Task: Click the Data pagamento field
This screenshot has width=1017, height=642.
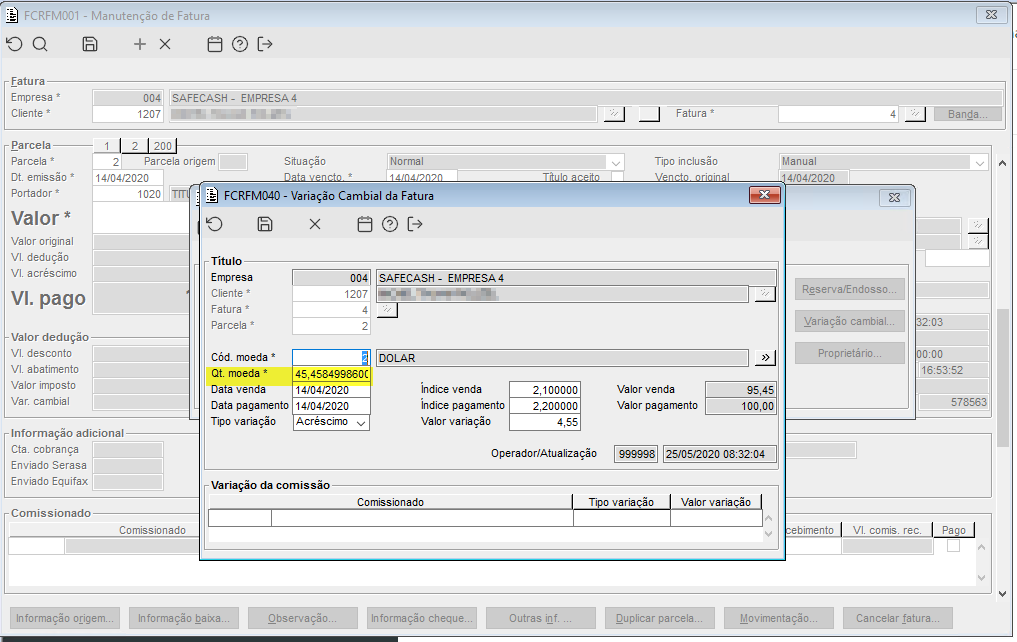Action: [x=331, y=406]
